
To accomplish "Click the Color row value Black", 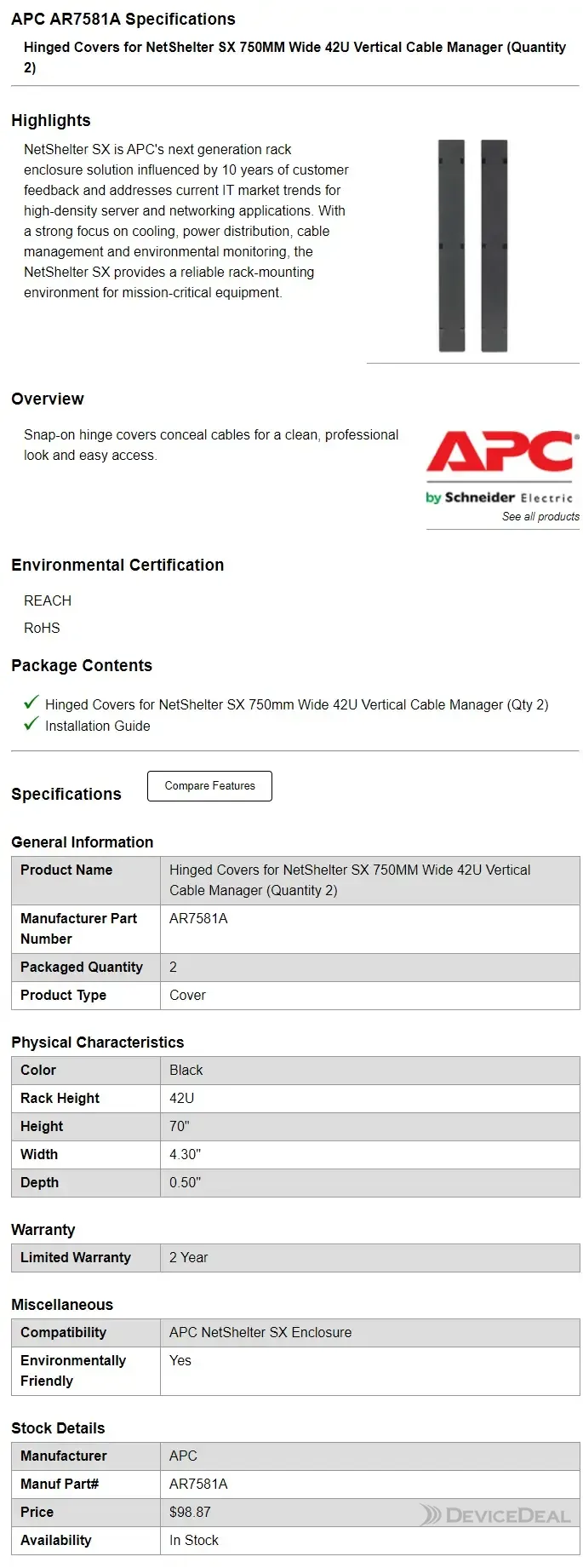I will pyautogui.click(x=186, y=1070).
